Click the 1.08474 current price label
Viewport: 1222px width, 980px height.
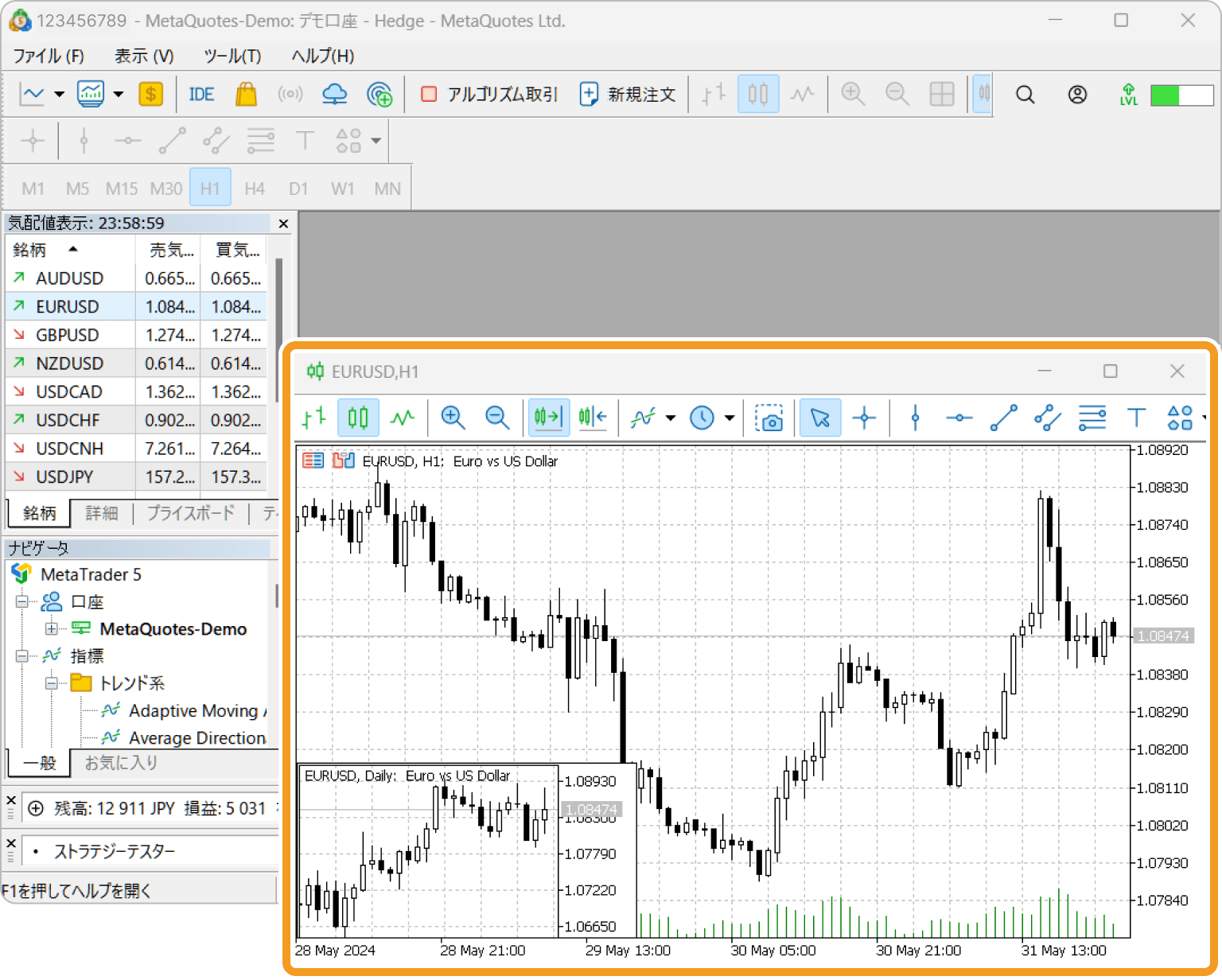pyautogui.click(x=1163, y=636)
